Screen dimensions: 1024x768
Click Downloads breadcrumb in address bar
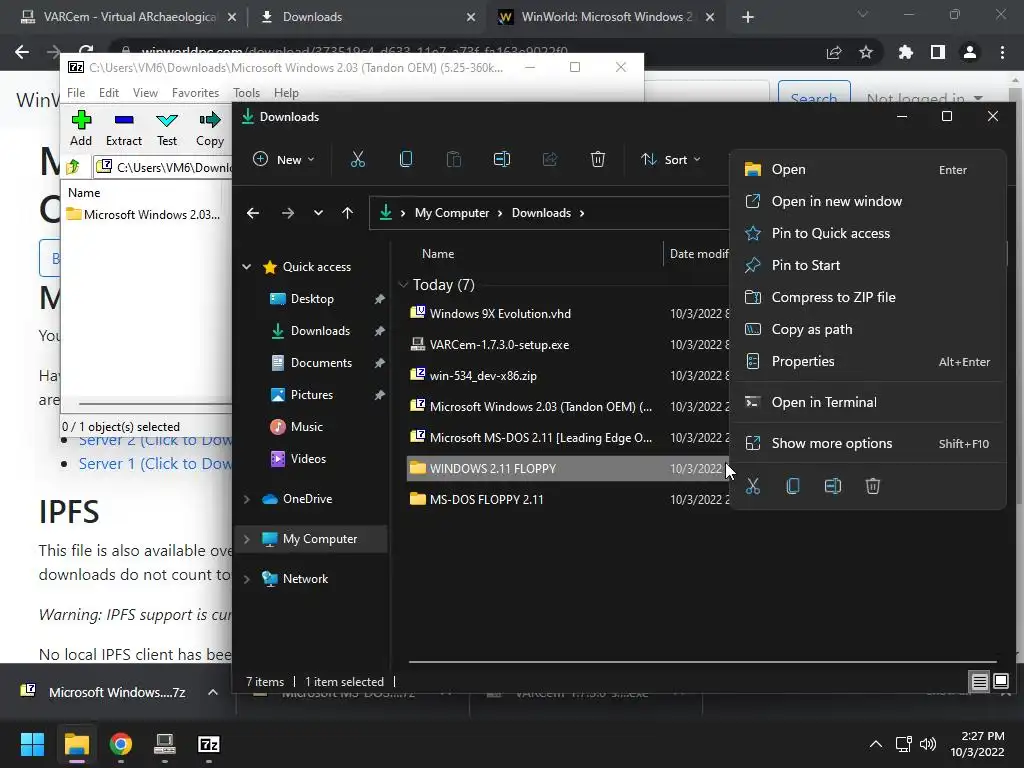(x=541, y=213)
